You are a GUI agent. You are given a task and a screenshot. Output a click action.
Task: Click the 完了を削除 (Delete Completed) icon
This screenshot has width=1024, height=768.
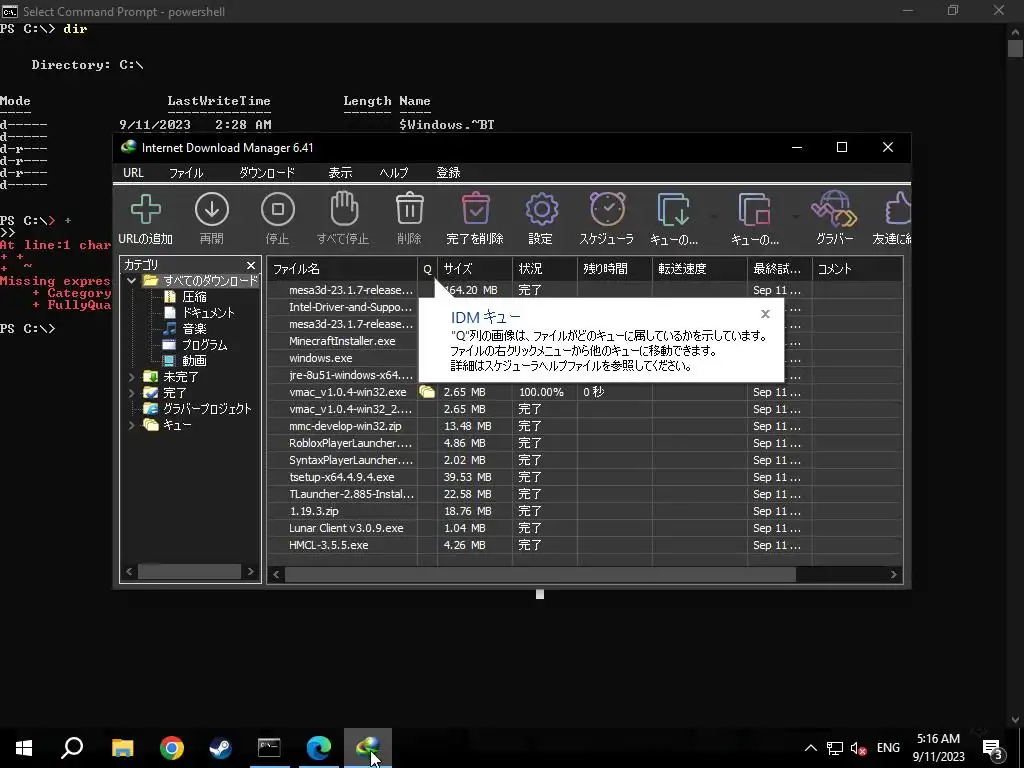pos(475,209)
